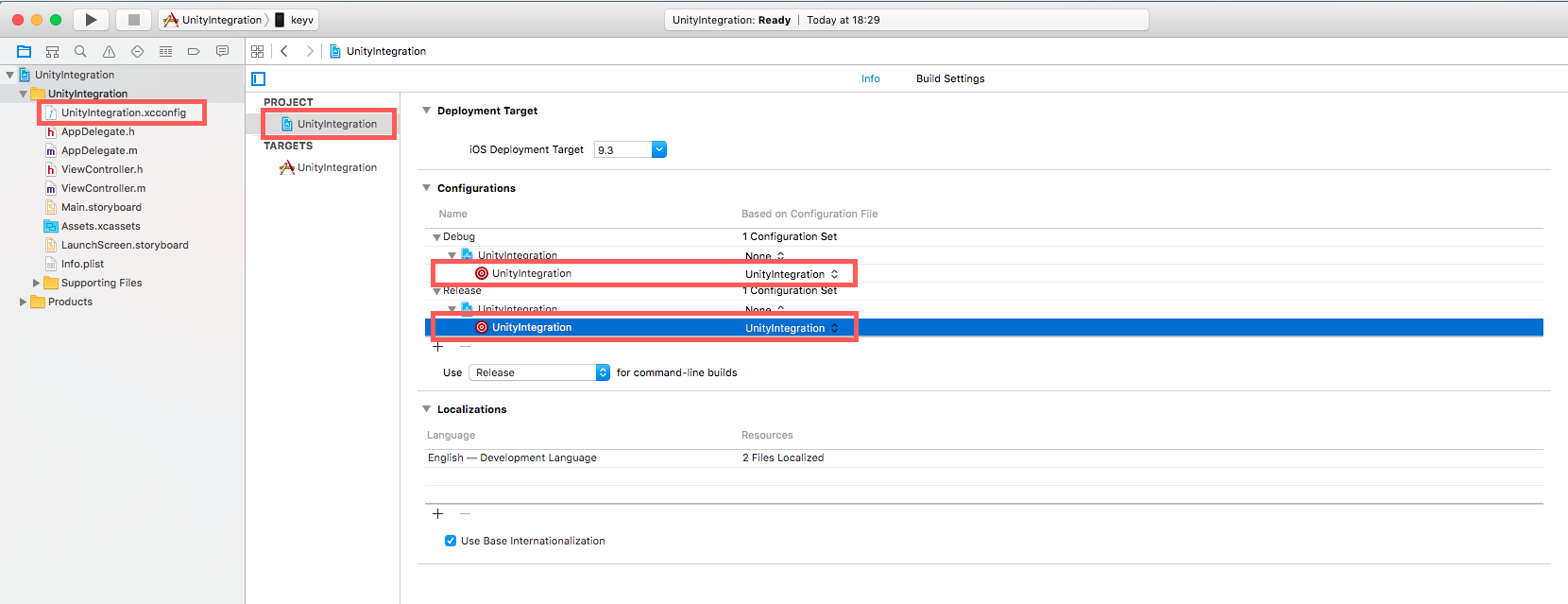Open the Test navigator diamond icon
1568x604 pixels.
tap(137, 51)
